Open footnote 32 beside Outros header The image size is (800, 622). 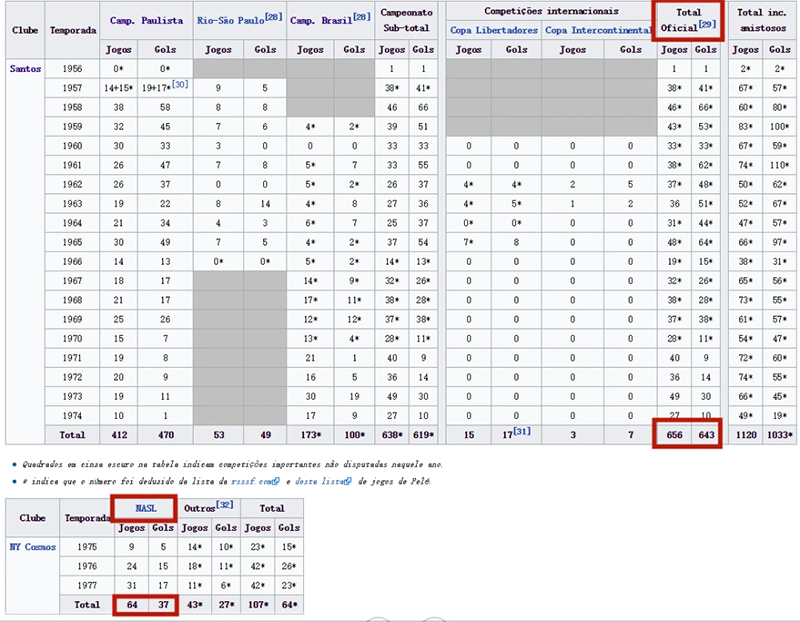224,505
